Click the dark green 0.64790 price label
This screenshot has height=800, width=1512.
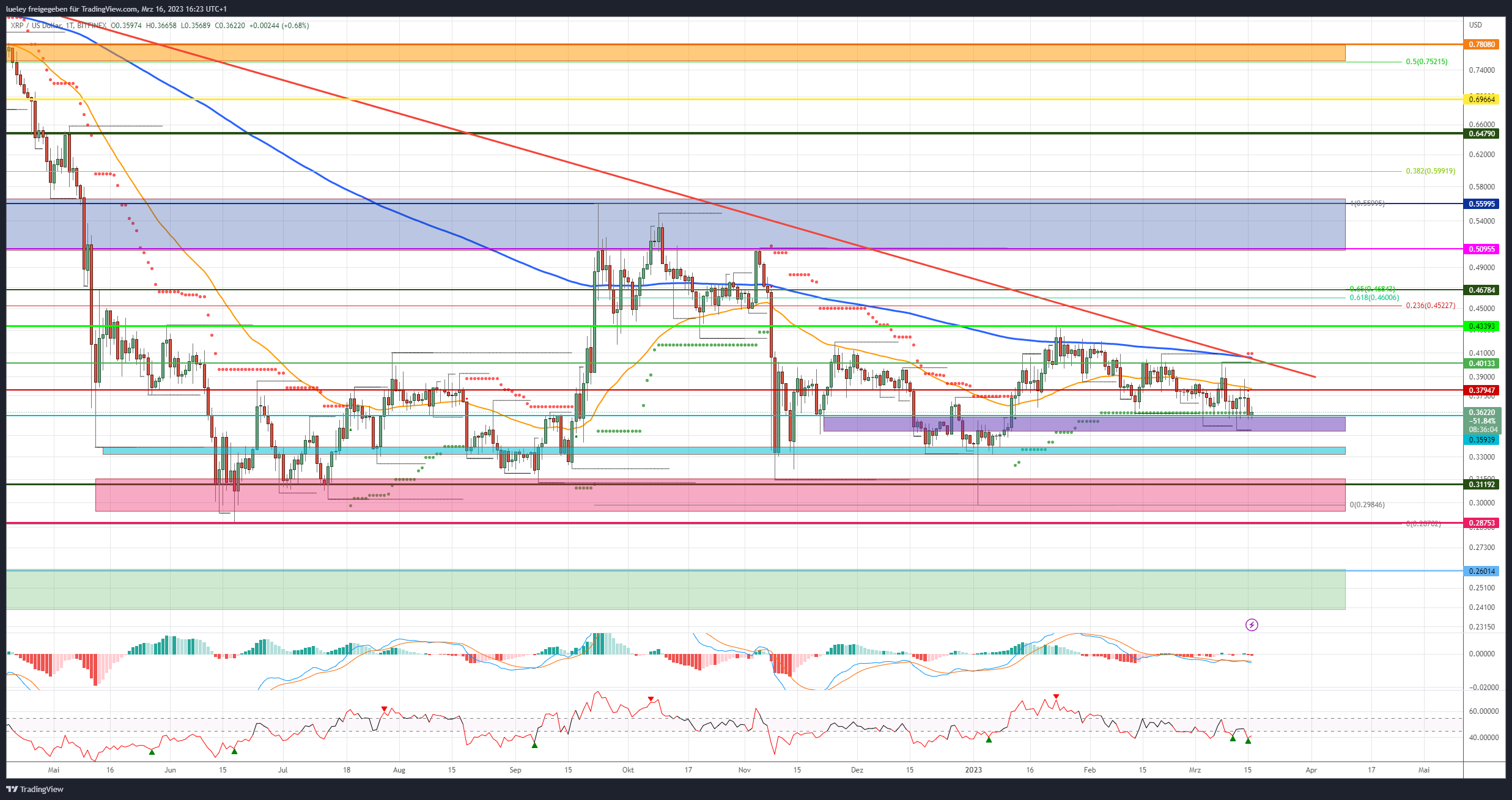[1481, 133]
